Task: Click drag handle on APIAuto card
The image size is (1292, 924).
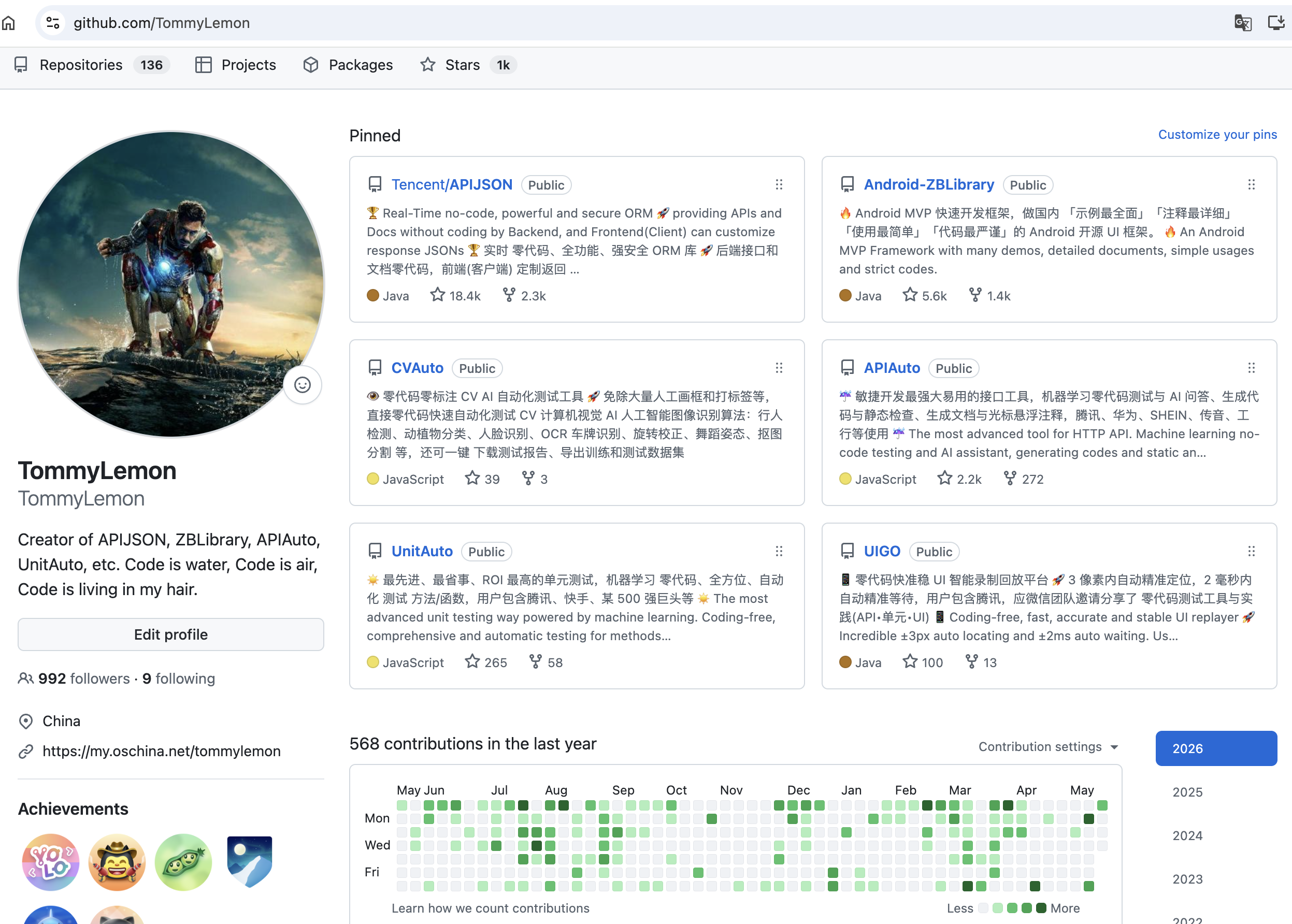Action: [x=1251, y=368]
